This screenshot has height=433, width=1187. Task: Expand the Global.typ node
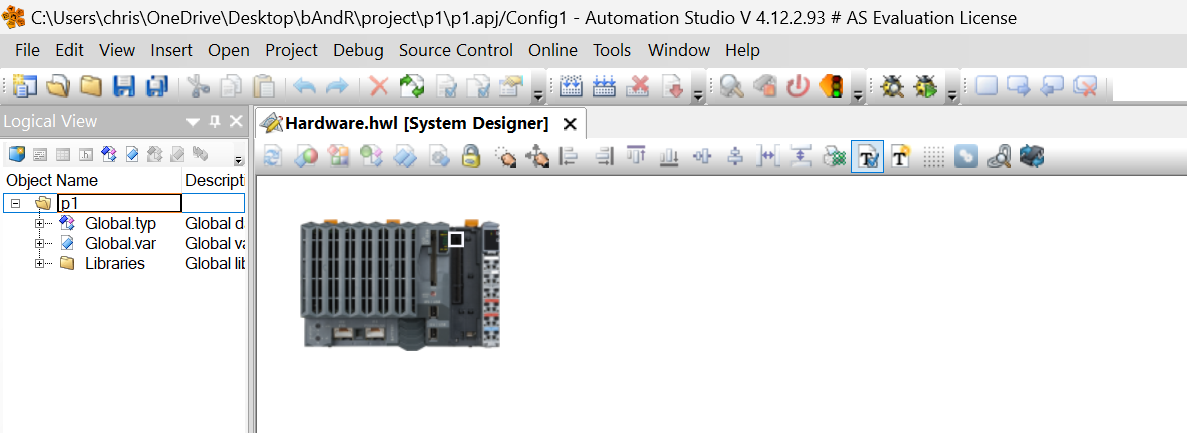coord(39,223)
